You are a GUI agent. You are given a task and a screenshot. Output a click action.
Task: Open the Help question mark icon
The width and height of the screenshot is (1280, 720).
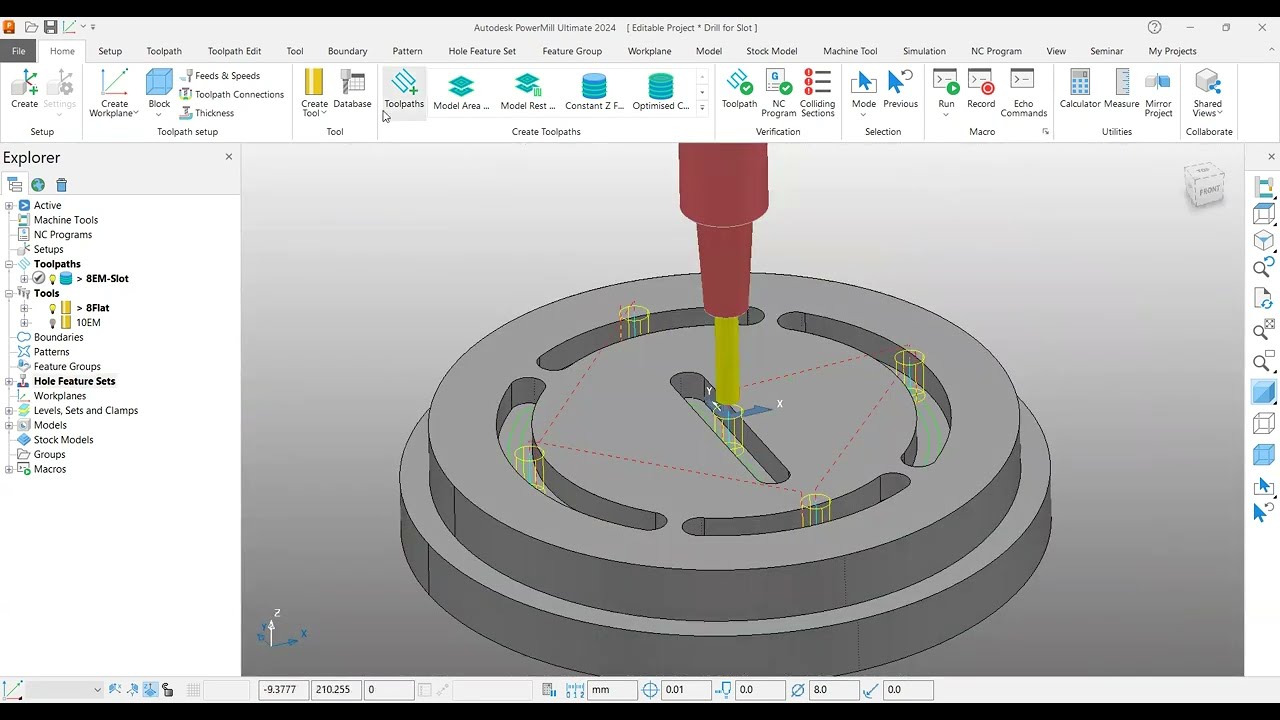click(1155, 27)
